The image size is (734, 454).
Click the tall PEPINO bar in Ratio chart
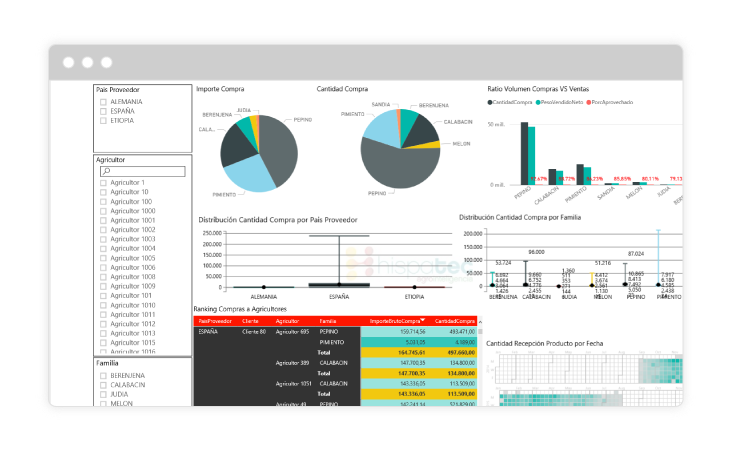coord(520,152)
